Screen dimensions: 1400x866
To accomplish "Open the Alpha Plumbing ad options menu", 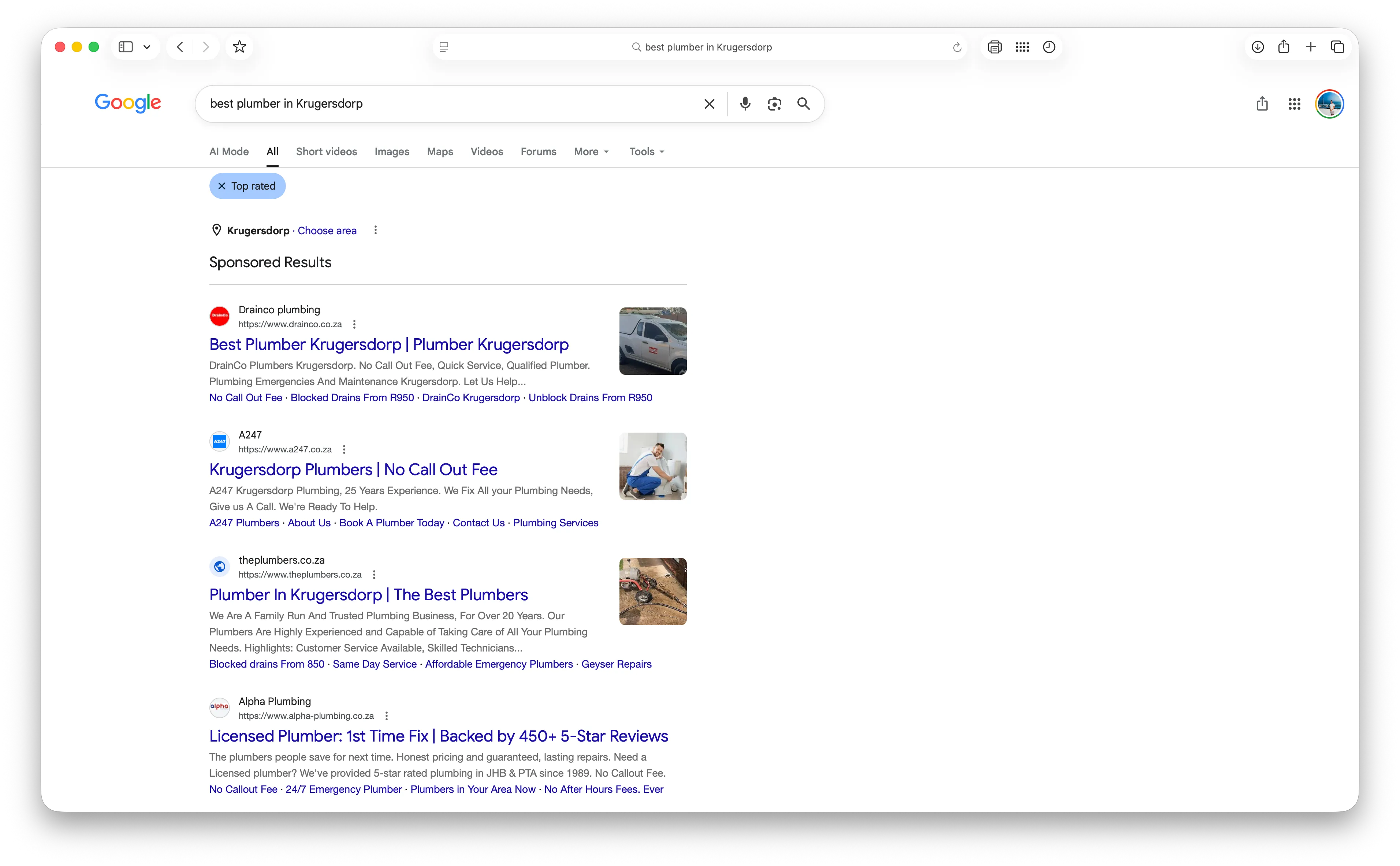I will (x=387, y=716).
